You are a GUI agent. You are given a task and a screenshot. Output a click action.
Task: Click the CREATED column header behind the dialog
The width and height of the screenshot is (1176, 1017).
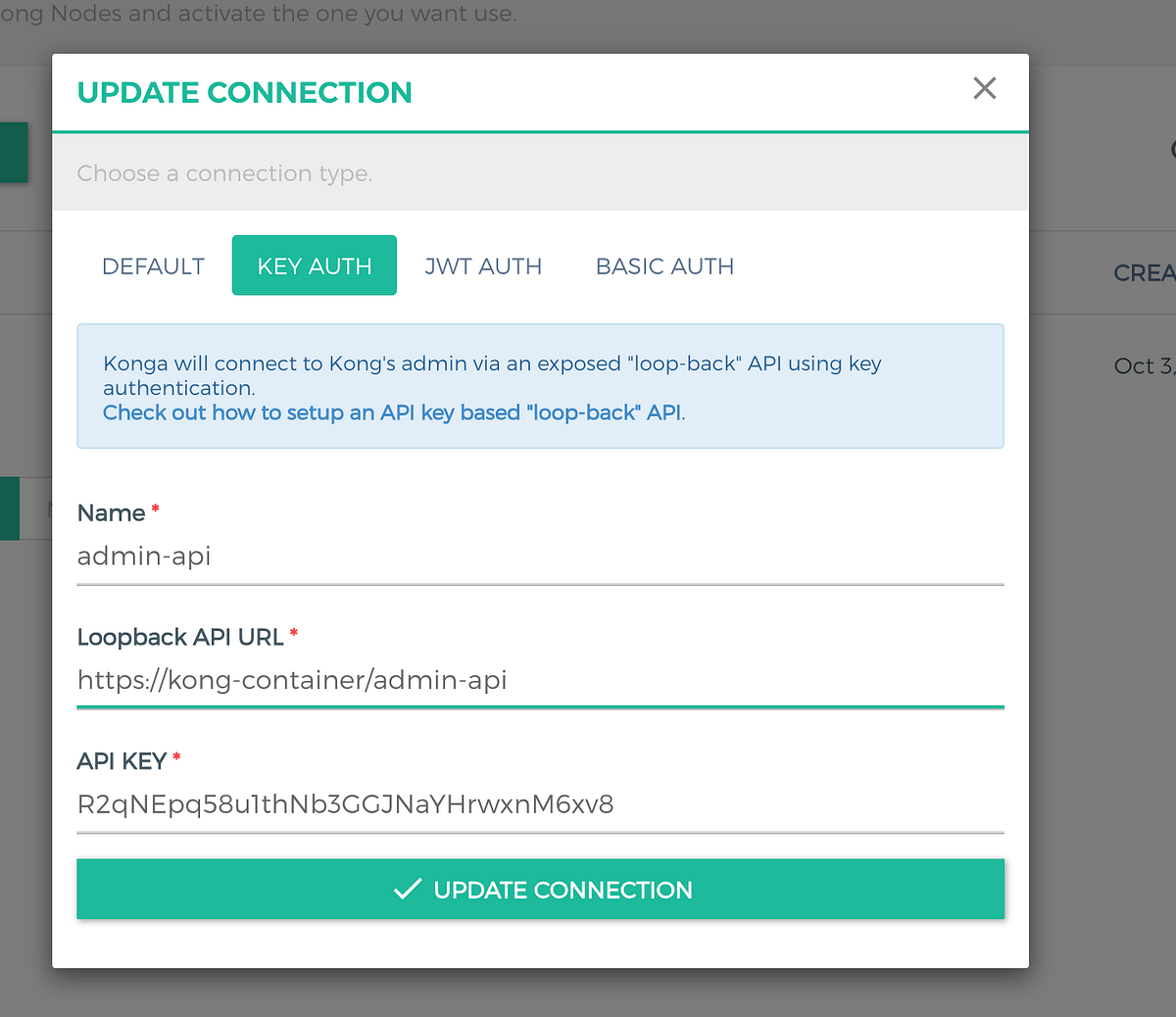[x=1145, y=272]
